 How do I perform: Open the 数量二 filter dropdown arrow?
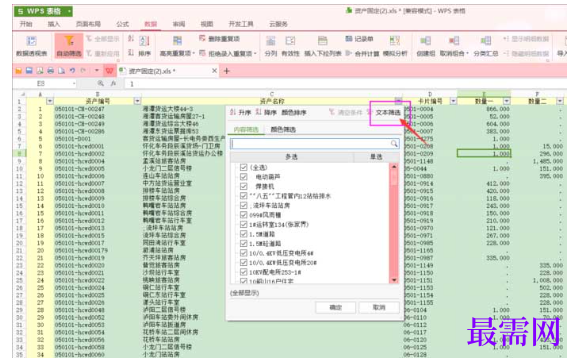pyautogui.click(x=560, y=101)
